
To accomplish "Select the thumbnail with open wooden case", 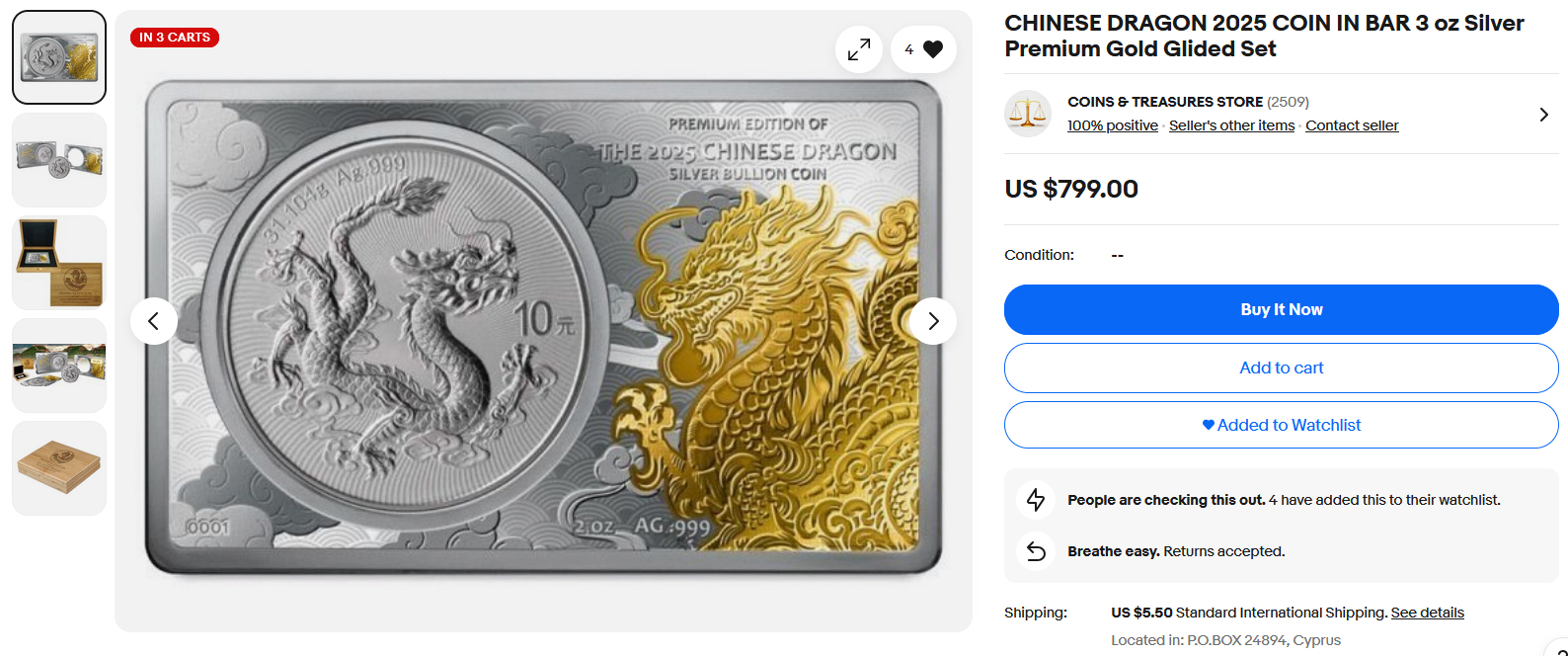I will (x=59, y=263).
